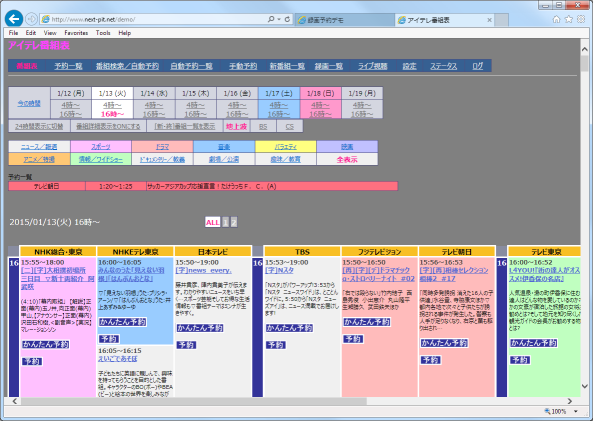Select 4時~ under 1/12 (月)
Viewport: 593px width, 421px height.
[x=71, y=105]
